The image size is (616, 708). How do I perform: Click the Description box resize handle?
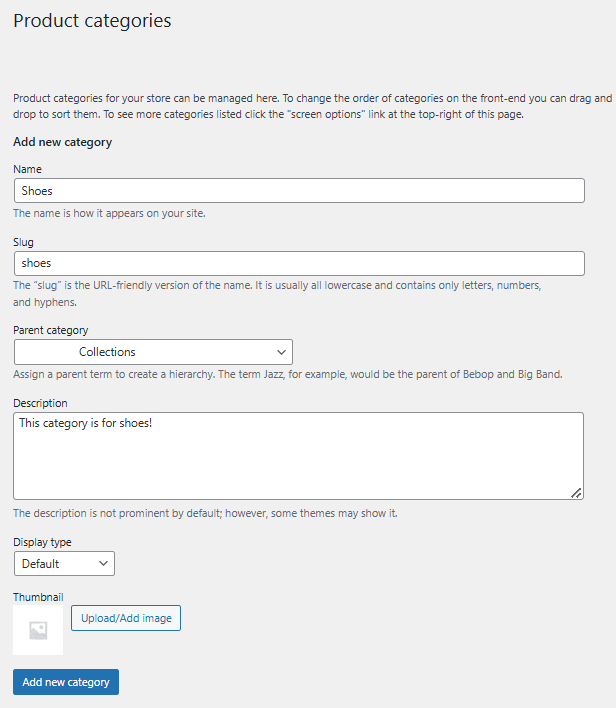pyautogui.click(x=576, y=492)
